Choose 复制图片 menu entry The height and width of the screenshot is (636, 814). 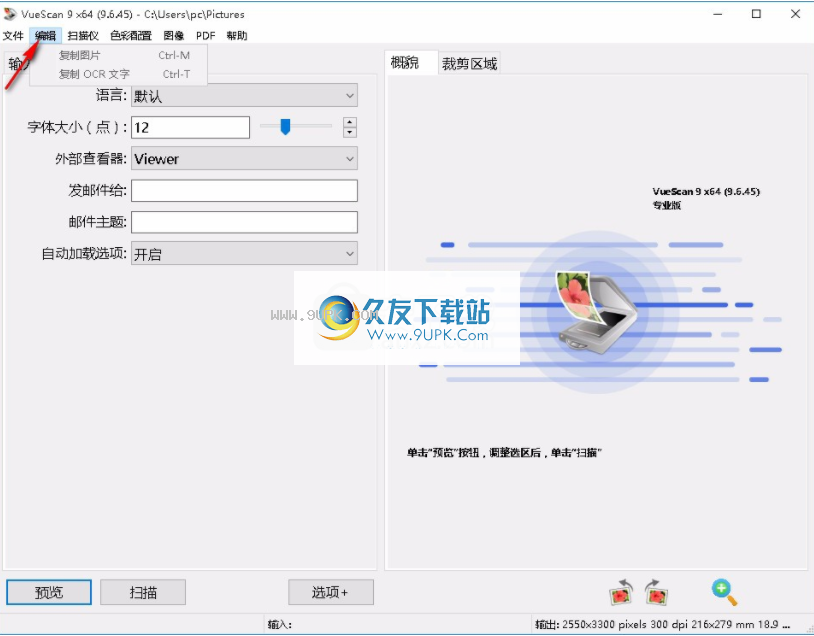click(119, 55)
